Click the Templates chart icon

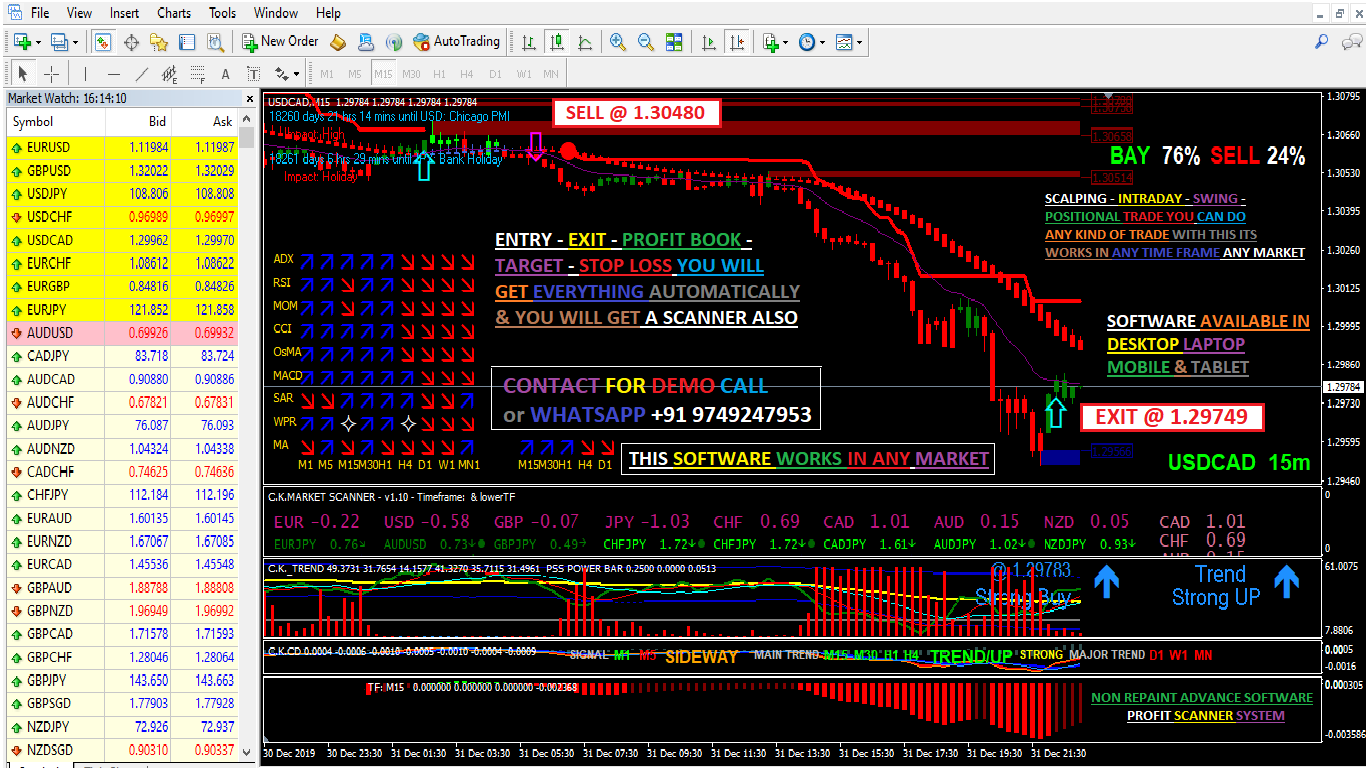844,42
